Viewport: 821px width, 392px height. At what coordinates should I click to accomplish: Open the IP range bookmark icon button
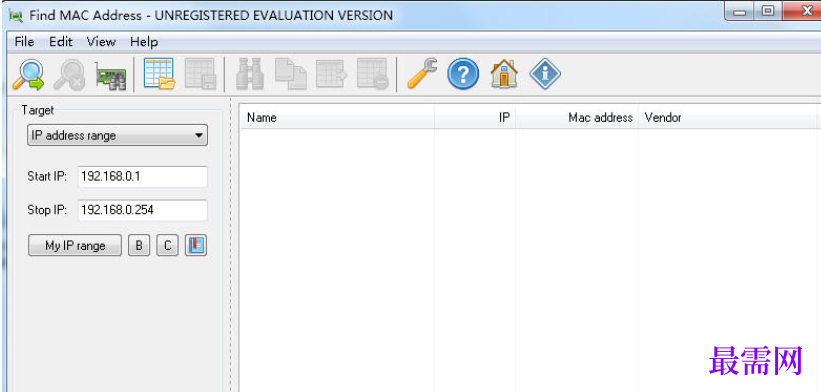(x=196, y=245)
